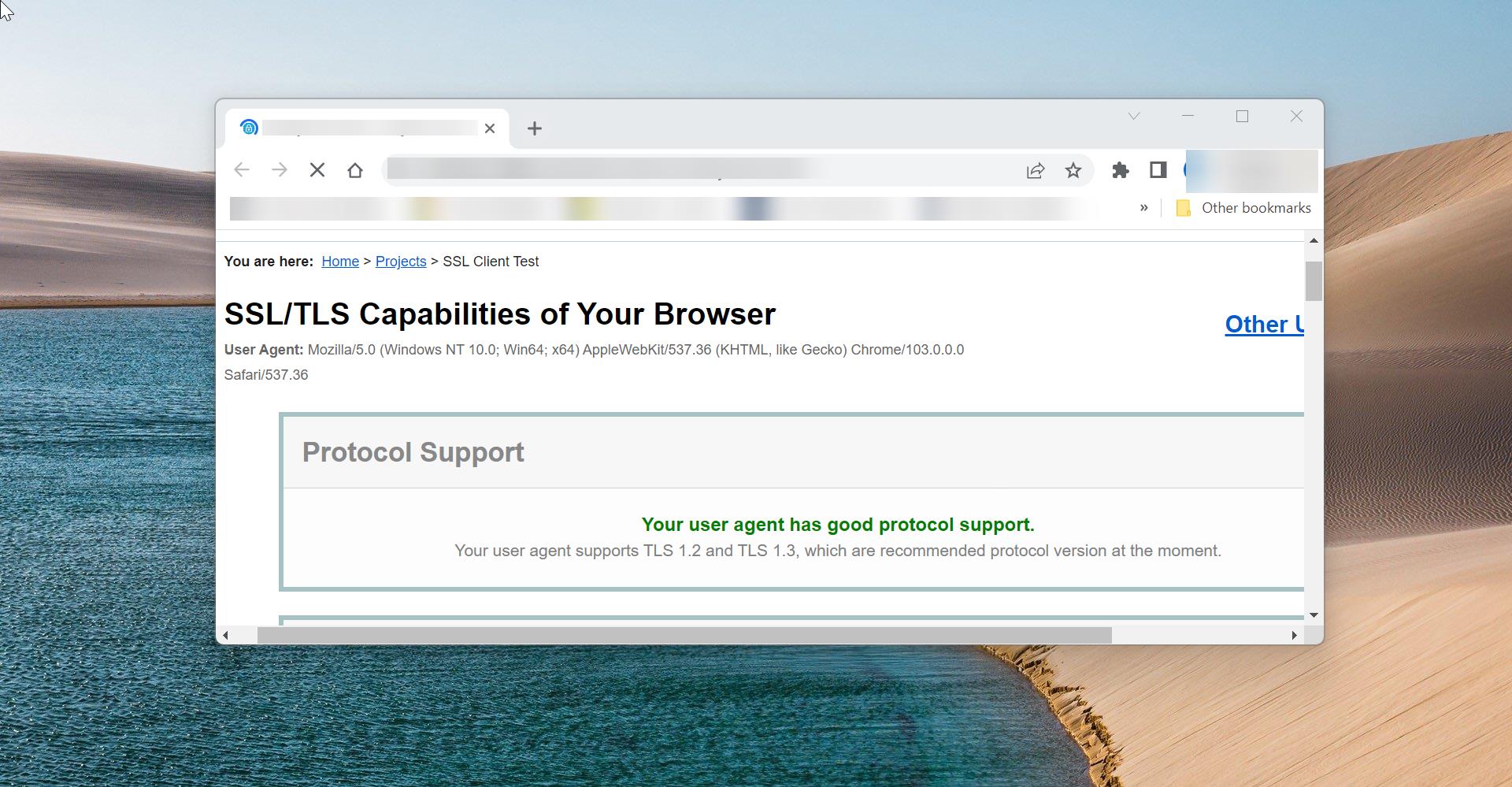Open the tab search dropdown arrow
Image resolution: width=1512 pixels, height=787 pixels.
[x=1134, y=116]
